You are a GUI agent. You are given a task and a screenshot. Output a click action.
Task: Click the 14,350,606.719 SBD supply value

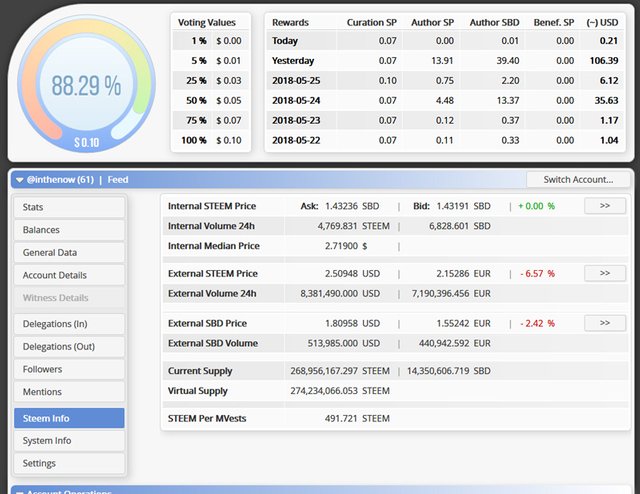pyautogui.click(x=449, y=371)
